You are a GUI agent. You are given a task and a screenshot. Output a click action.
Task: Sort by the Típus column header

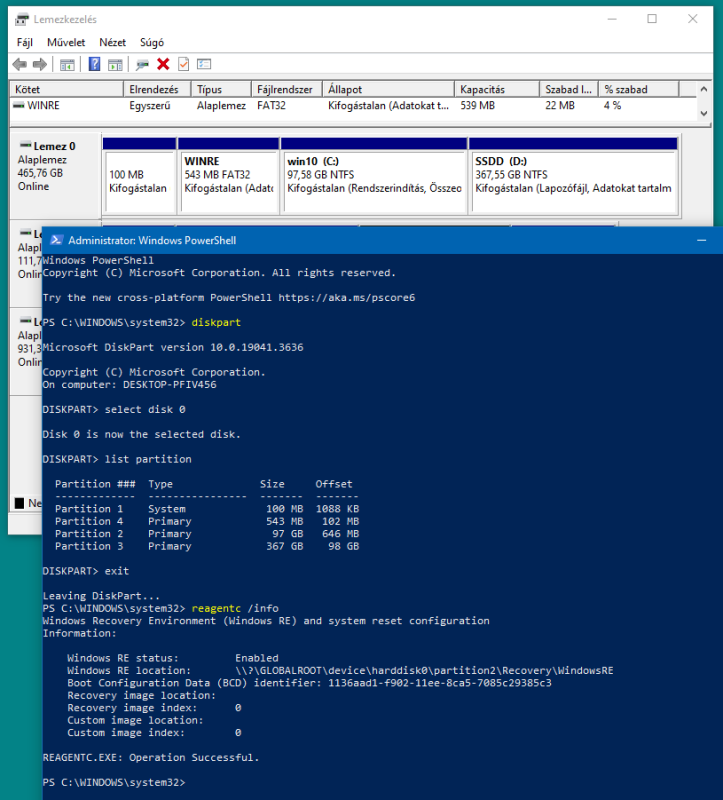tap(221, 89)
